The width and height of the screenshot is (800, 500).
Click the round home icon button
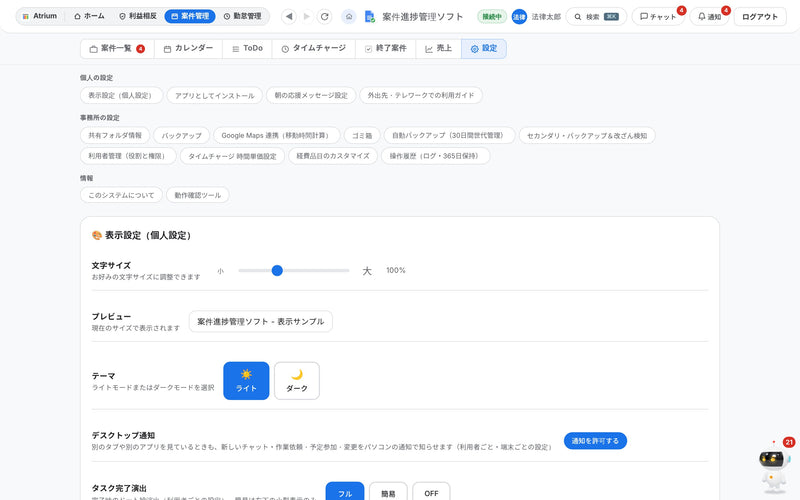click(349, 16)
